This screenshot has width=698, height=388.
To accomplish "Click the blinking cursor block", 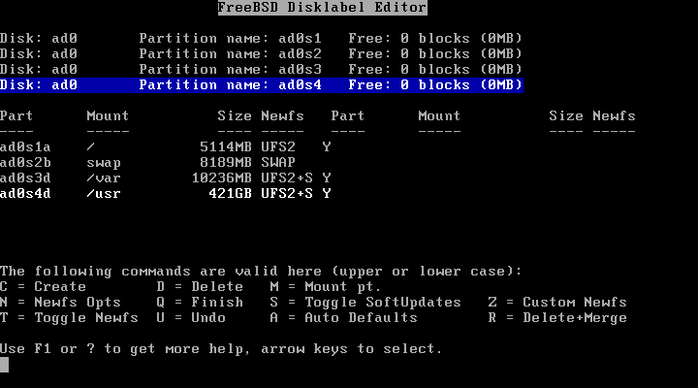I will [4, 365].
